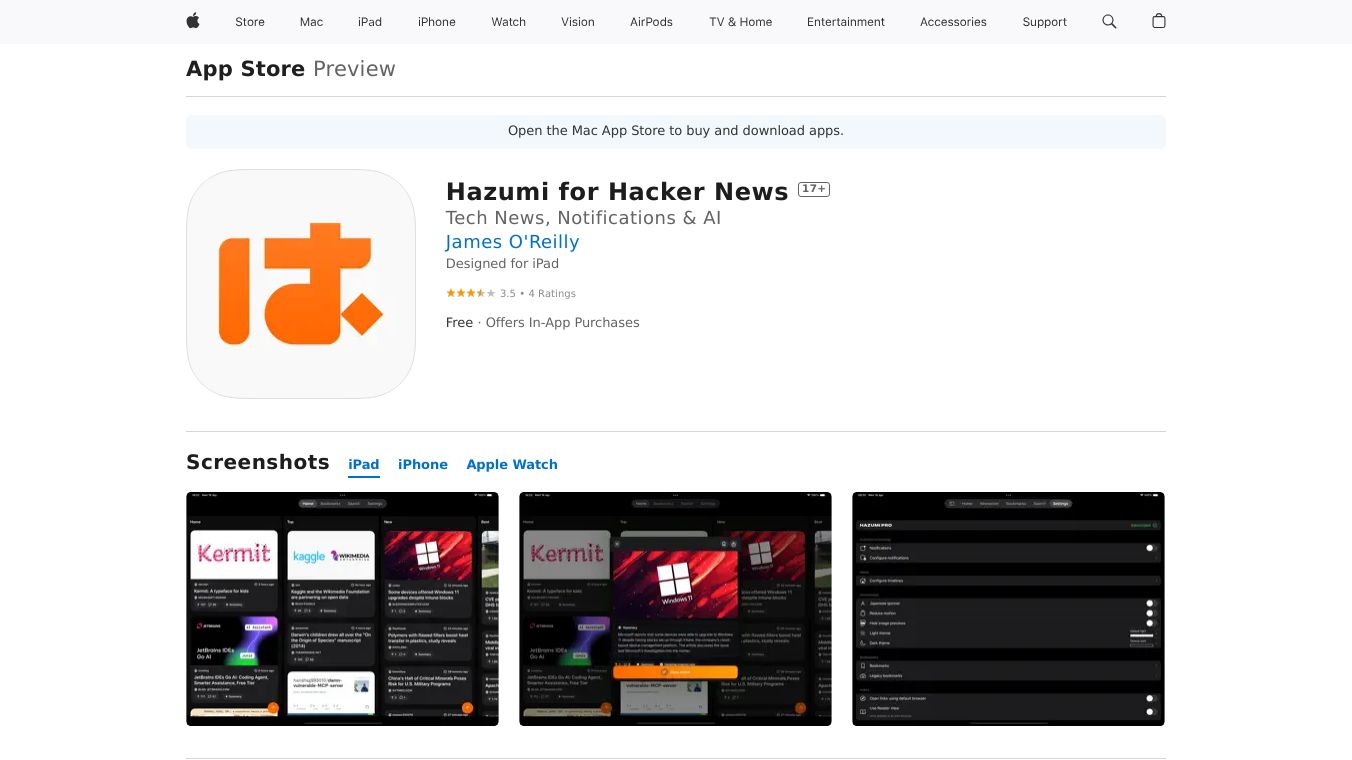Screen dimensions: 1352x760
Task: Open the shopping bag icon
Action: [1159, 21]
